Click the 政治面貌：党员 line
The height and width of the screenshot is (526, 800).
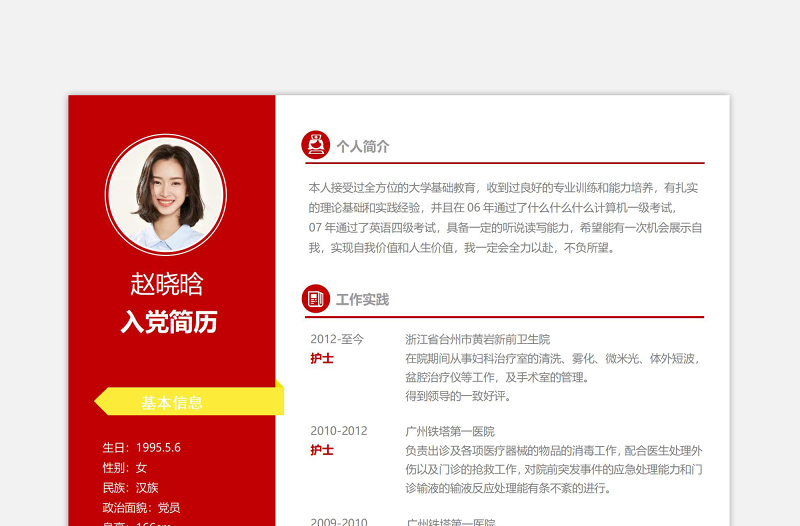[x=141, y=508]
